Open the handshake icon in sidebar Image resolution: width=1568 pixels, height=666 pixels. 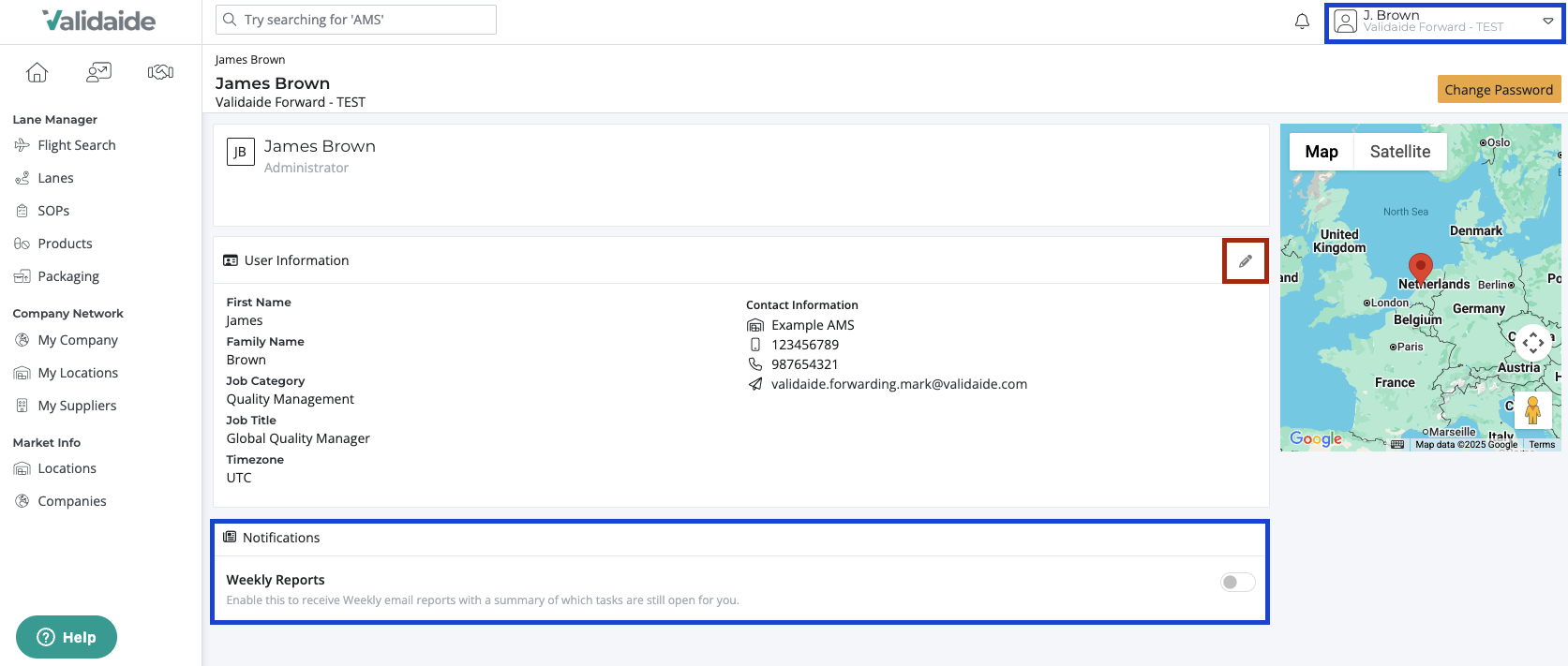160,72
